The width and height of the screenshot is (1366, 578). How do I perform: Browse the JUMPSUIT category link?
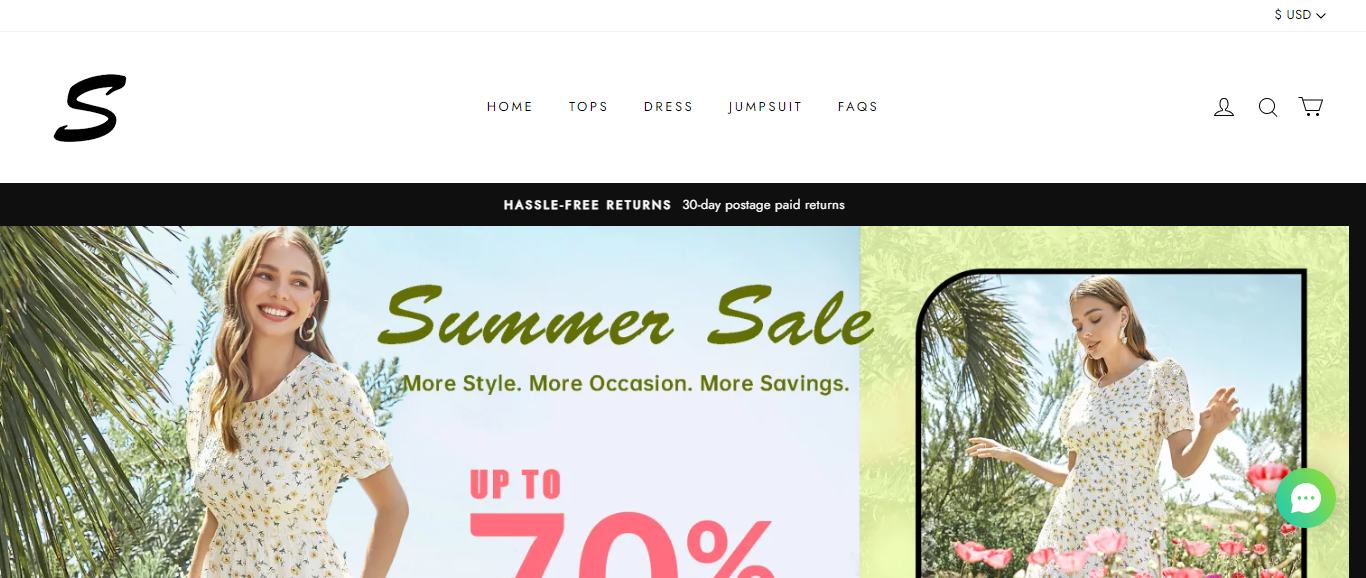pyautogui.click(x=766, y=107)
